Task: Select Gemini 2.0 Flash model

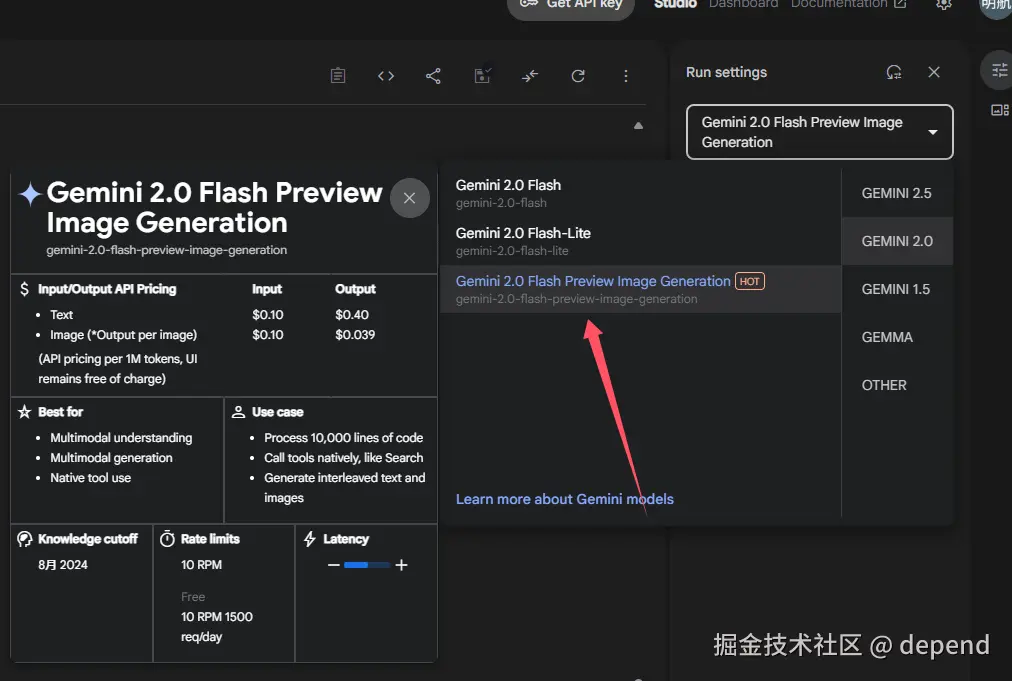Action: 640,193
